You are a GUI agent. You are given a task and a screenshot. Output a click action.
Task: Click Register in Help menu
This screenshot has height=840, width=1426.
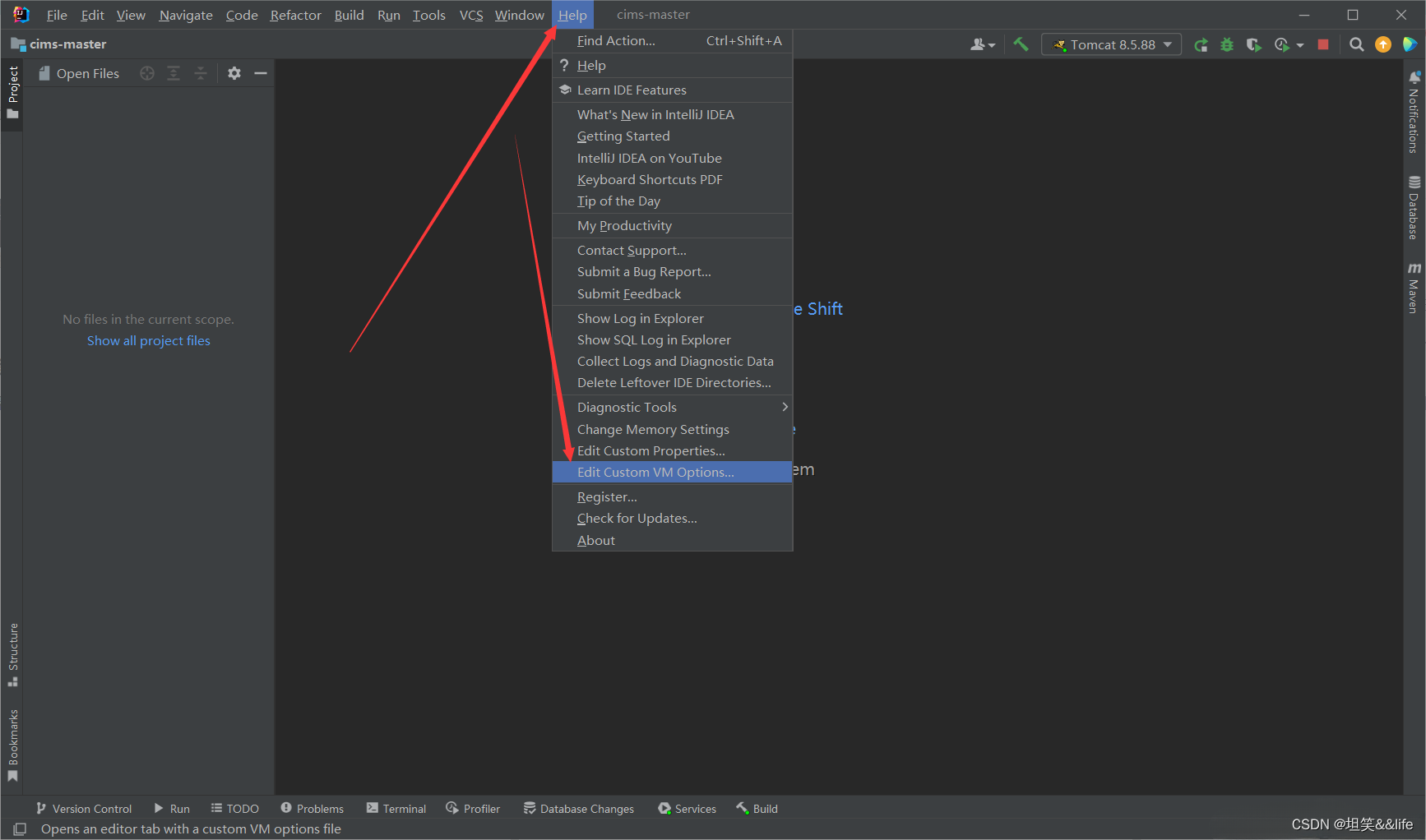tap(673, 496)
